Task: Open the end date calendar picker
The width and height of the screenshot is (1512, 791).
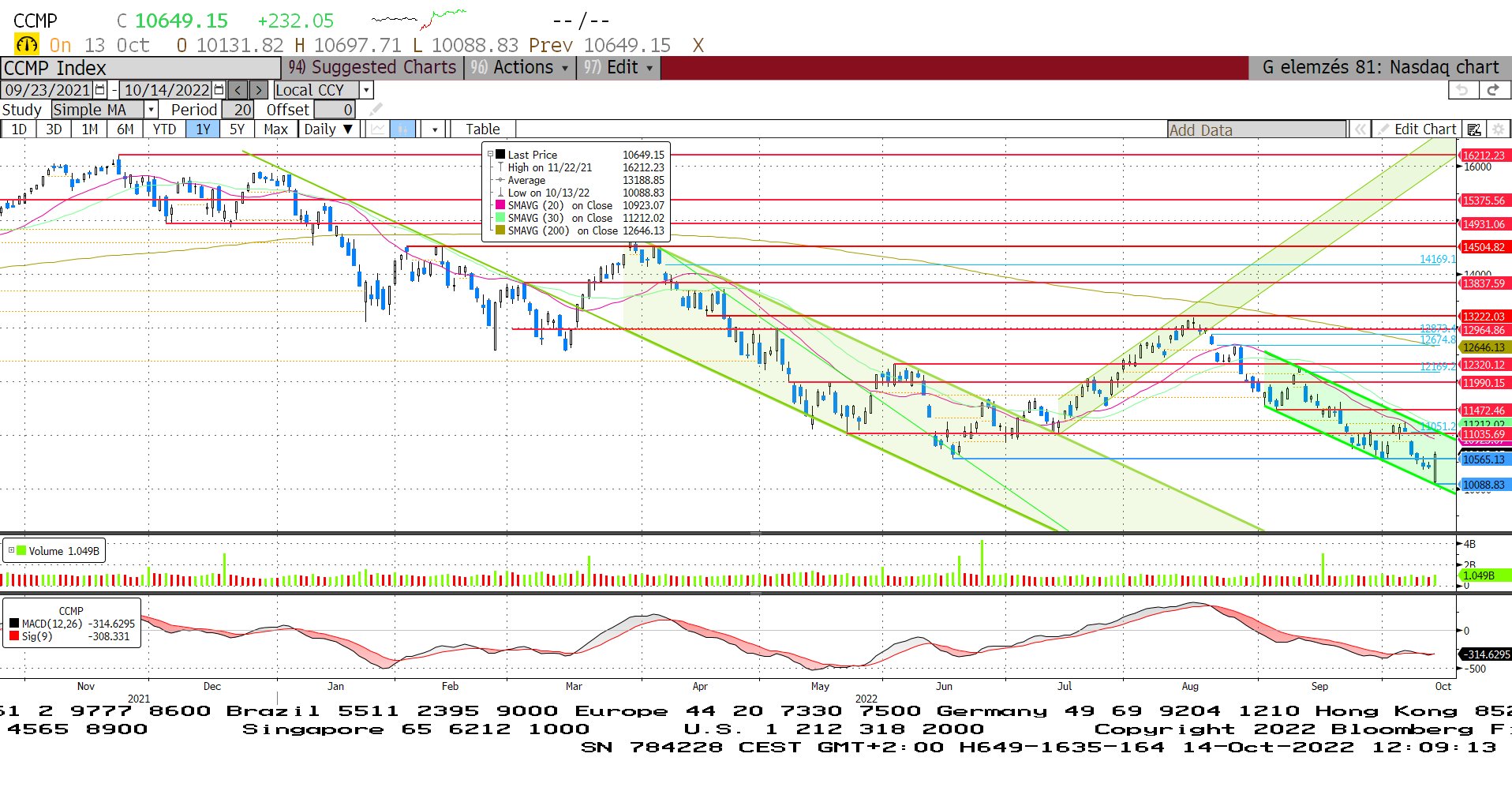Action: point(219,90)
